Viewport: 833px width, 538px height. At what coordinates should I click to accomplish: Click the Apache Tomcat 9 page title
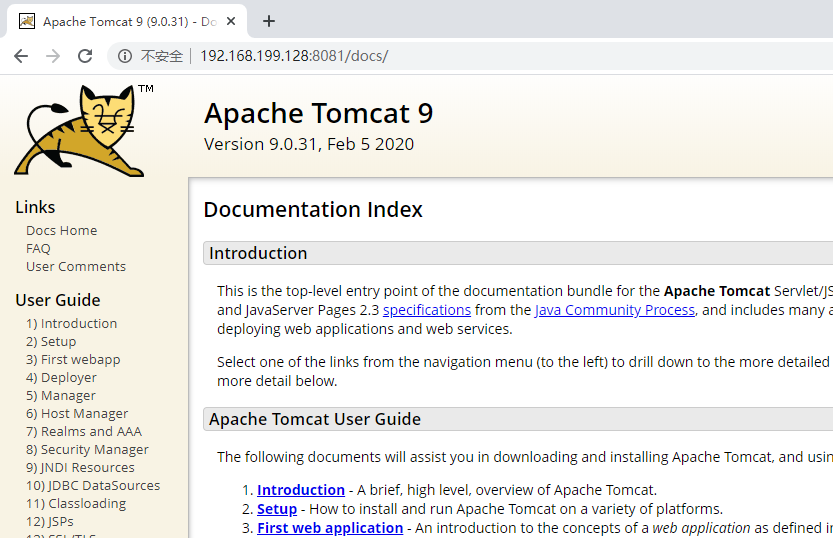coord(319,113)
